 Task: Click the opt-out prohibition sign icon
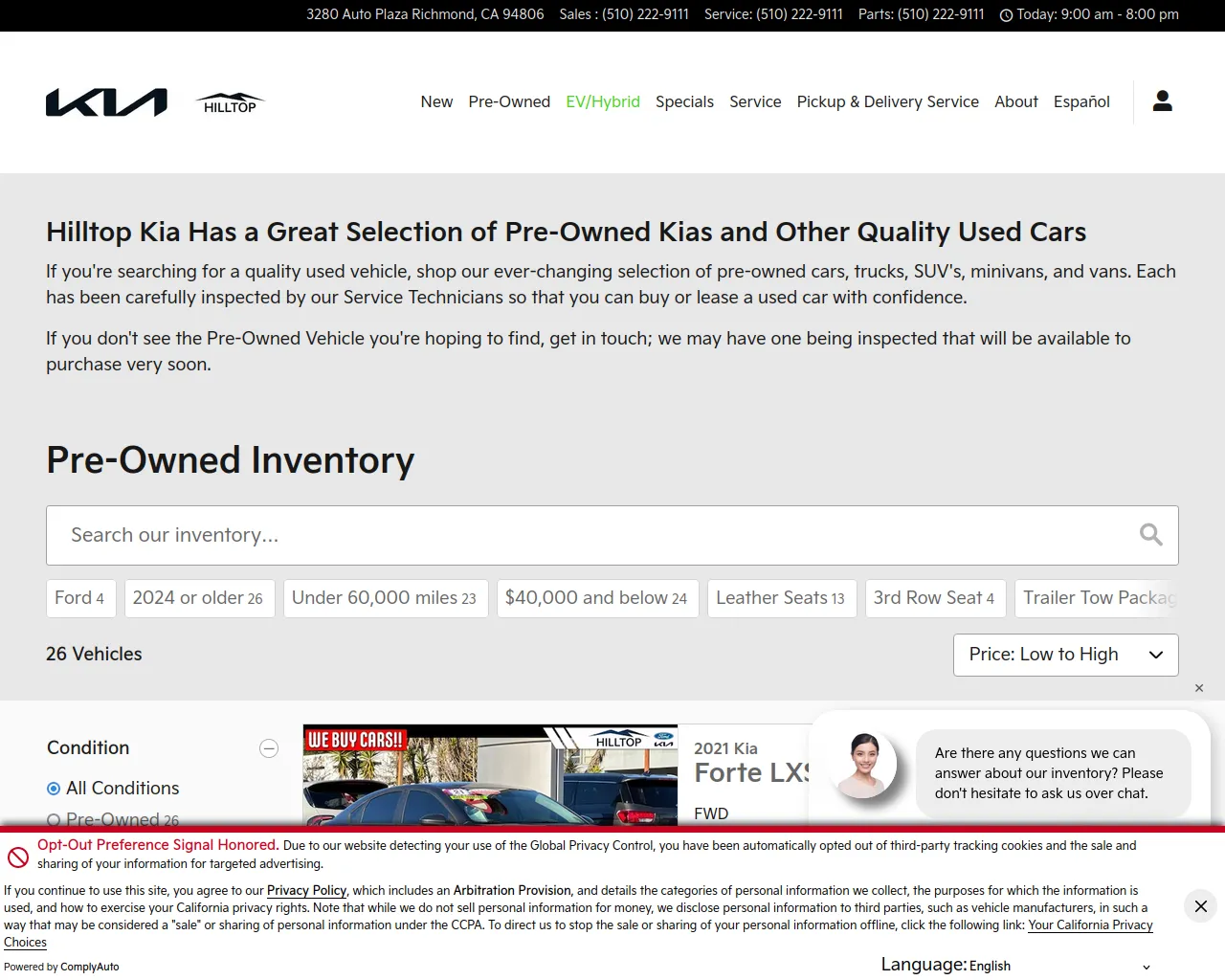coord(17,857)
